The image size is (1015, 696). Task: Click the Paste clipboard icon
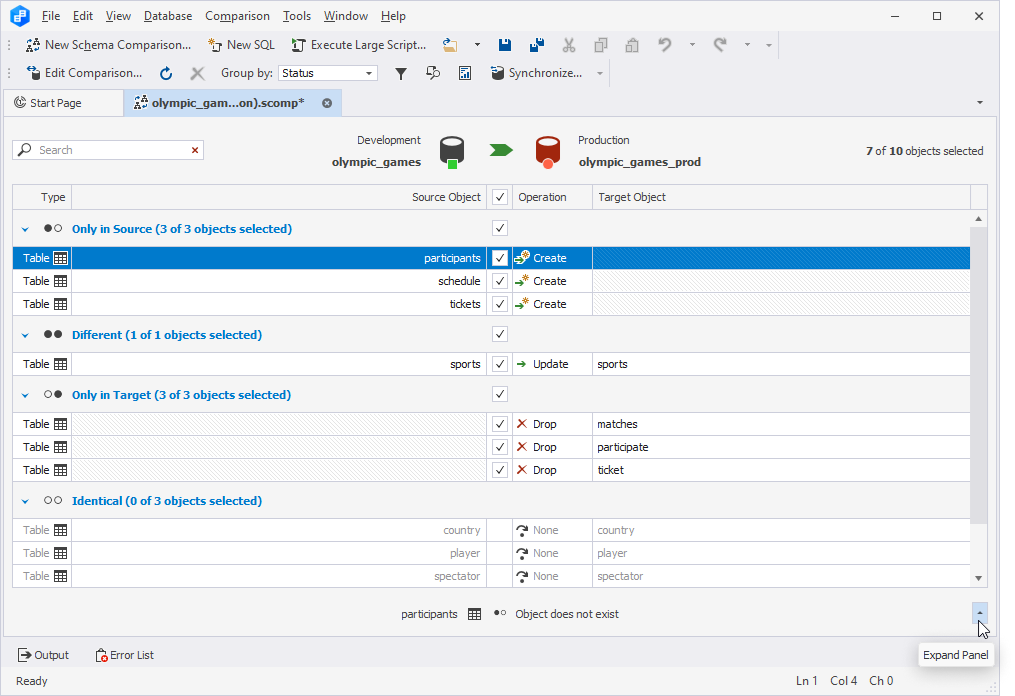click(x=632, y=45)
